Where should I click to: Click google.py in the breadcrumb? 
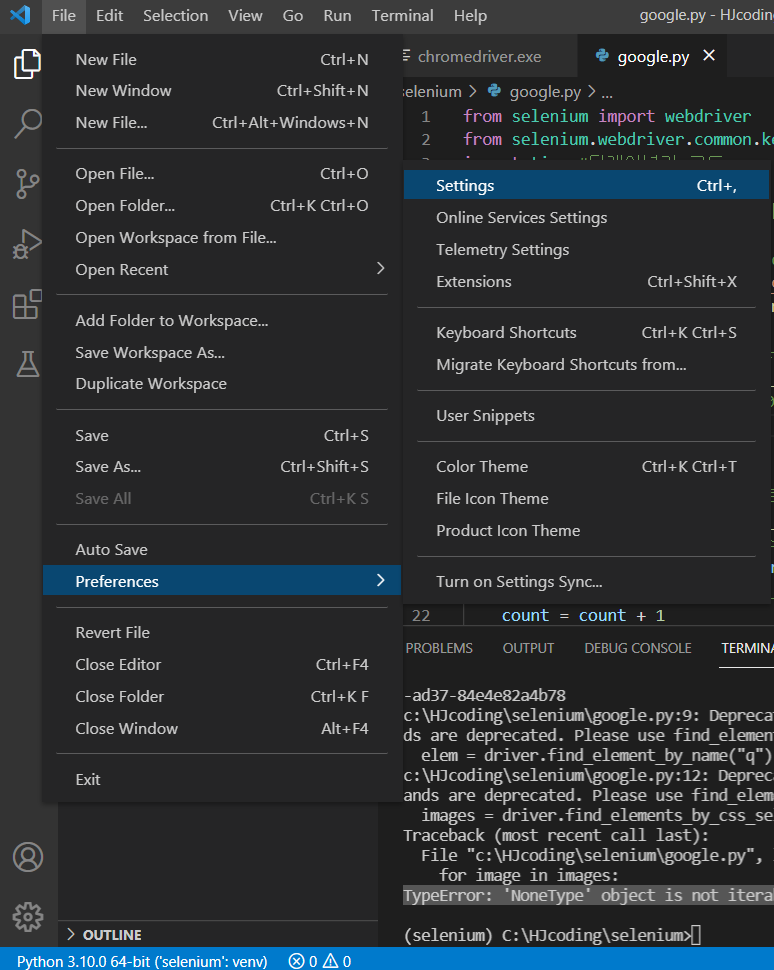(545, 92)
